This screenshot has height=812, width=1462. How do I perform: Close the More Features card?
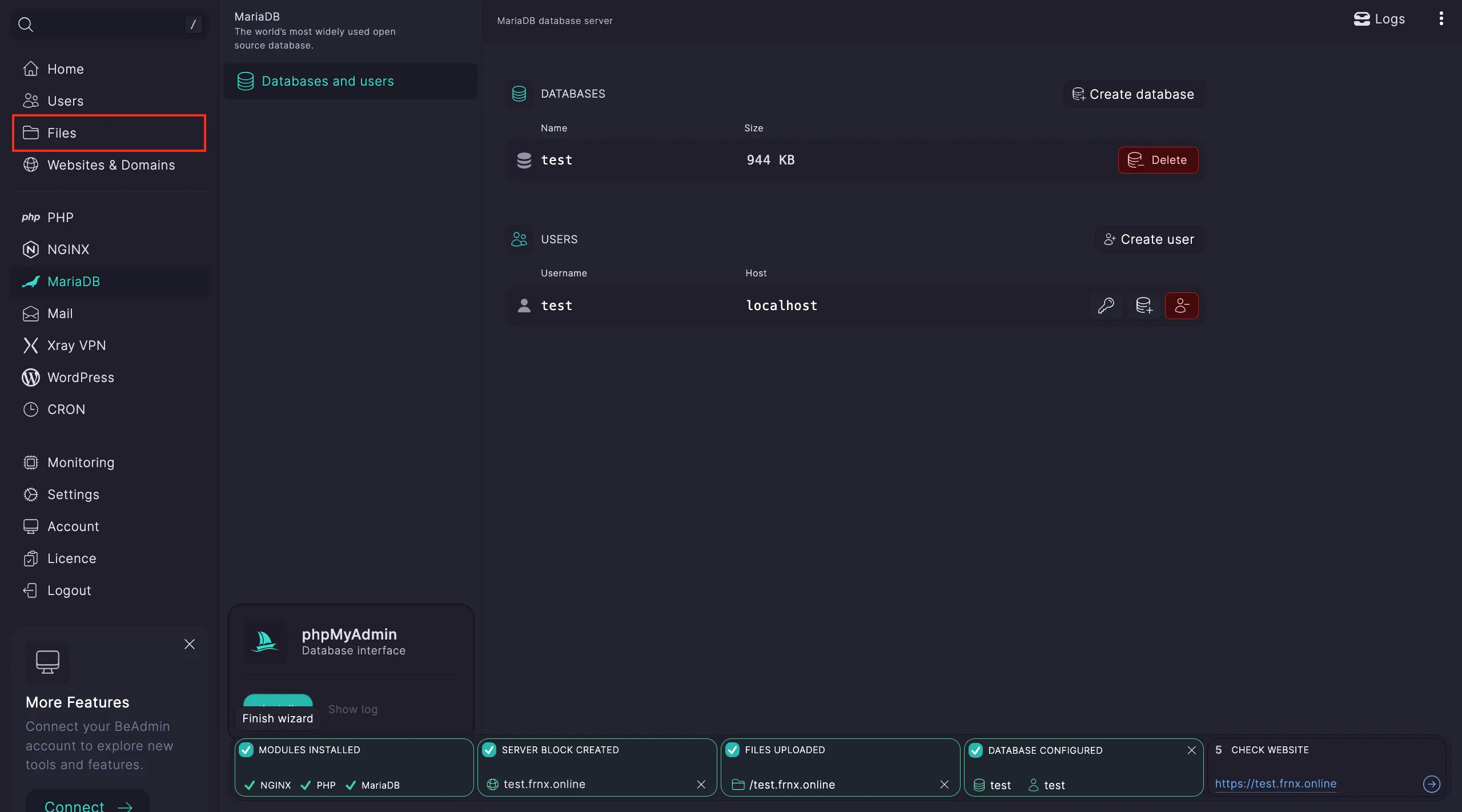(x=190, y=644)
